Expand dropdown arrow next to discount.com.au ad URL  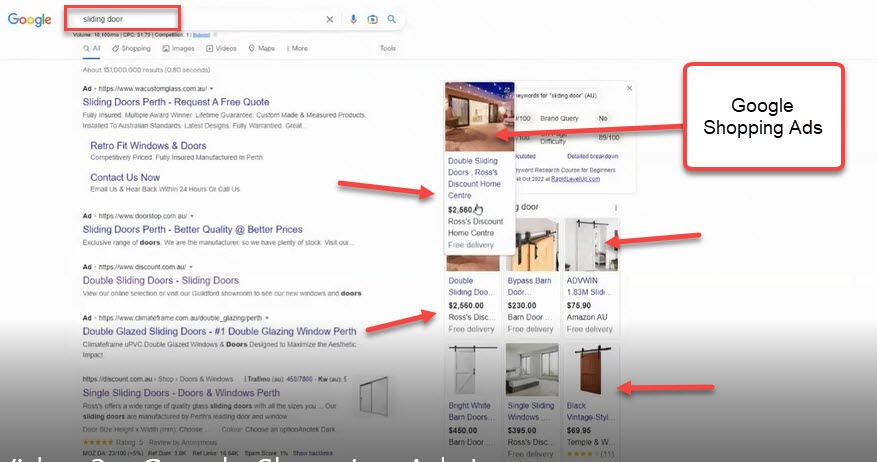pyautogui.click(x=191, y=267)
